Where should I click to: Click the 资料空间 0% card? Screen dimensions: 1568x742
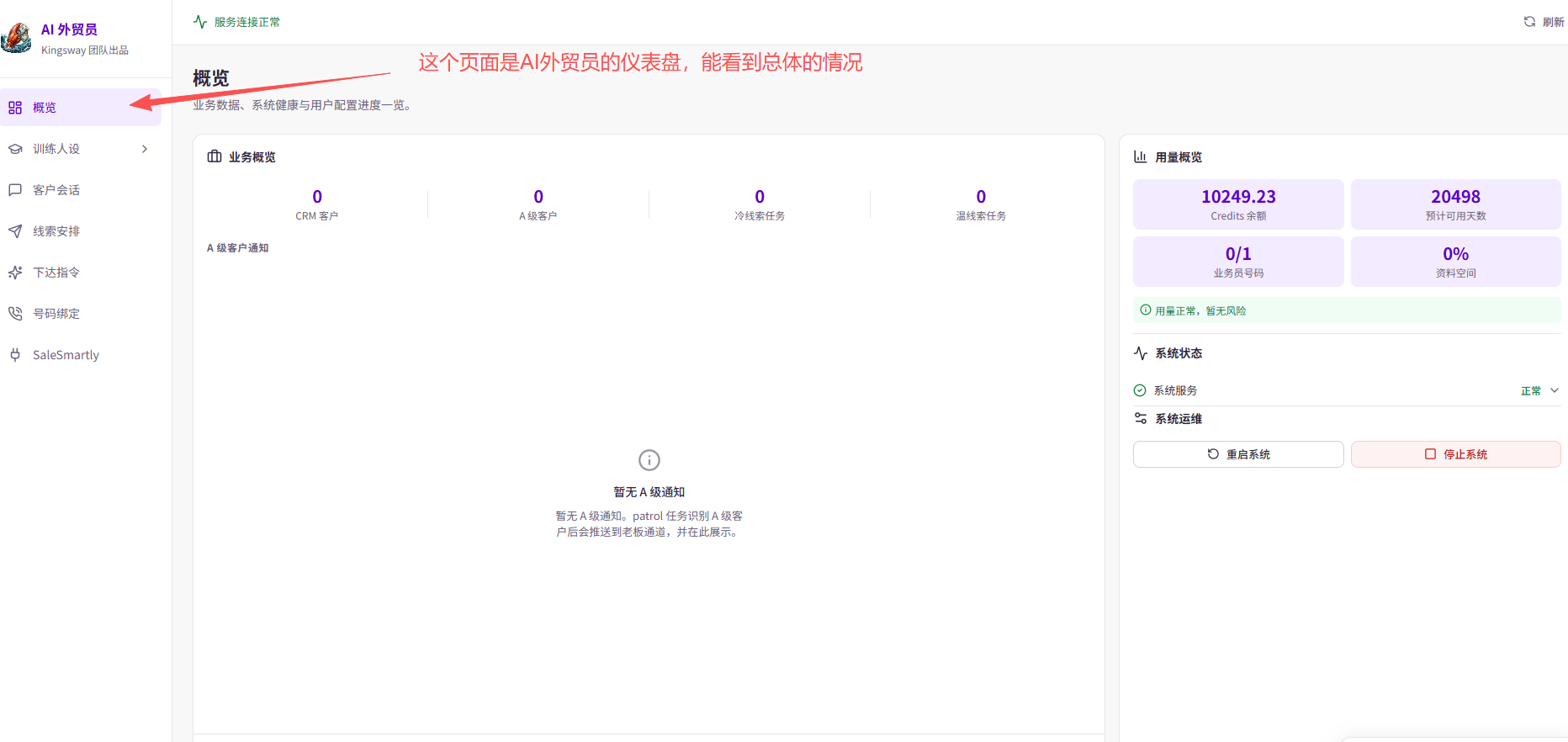pos(1456,262)
